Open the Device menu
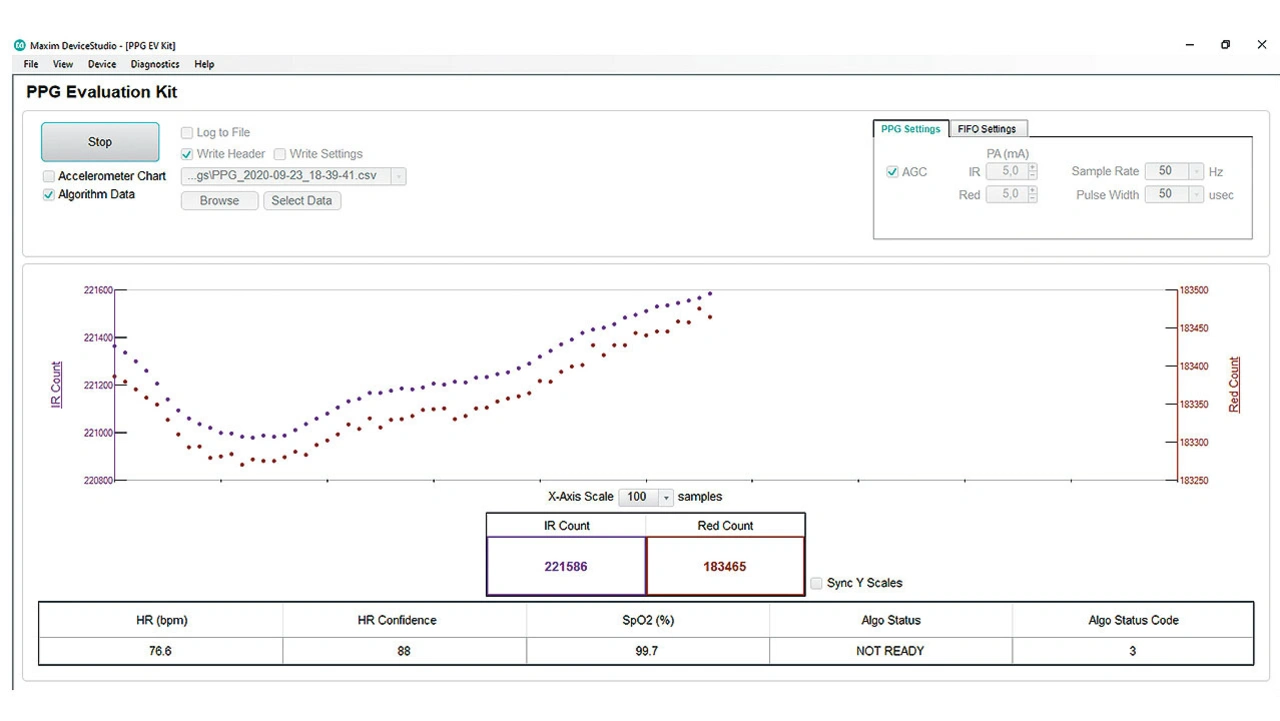The height and width of the screenshot is (721, 1280). point(102,64)
